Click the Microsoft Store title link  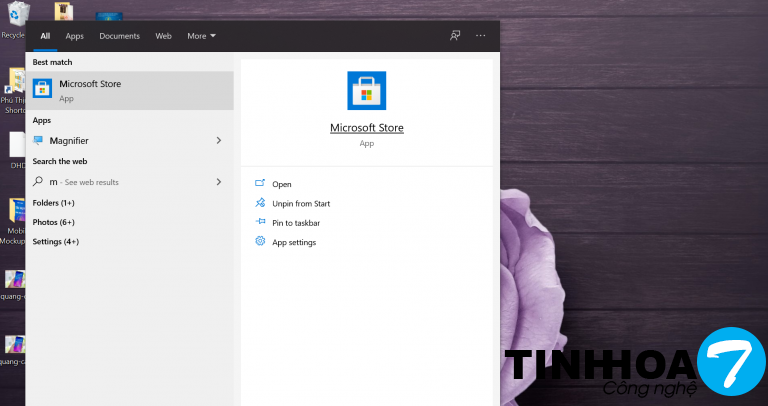pyautogui.click(x=366, y=128)
